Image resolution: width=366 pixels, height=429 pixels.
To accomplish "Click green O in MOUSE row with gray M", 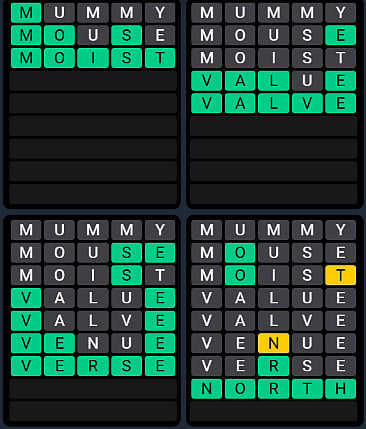I will 240,253.
